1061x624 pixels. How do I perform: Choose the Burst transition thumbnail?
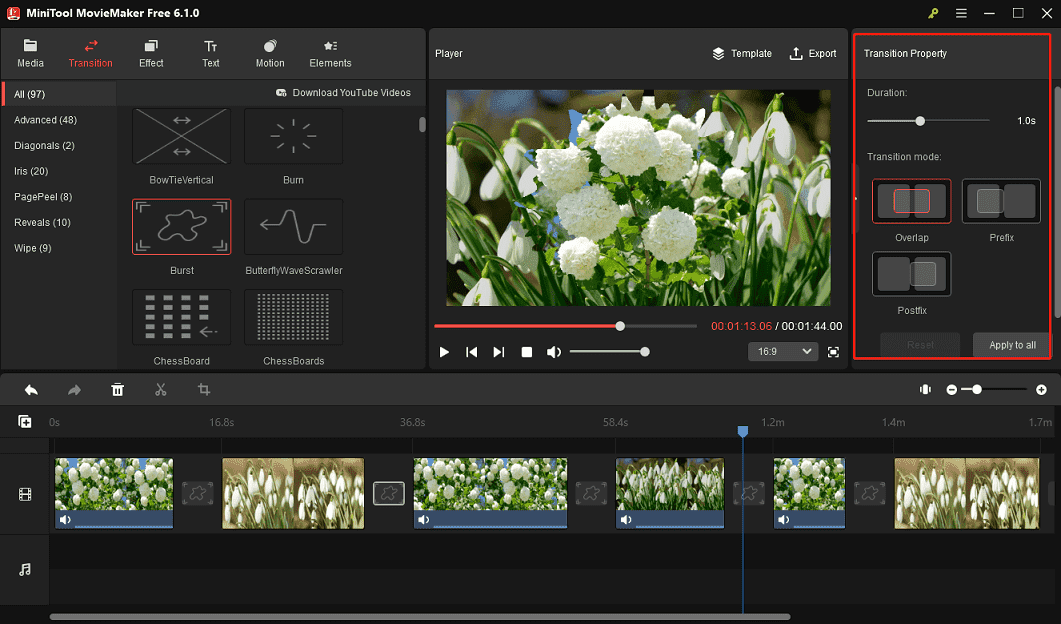click(x=181, y=227)
